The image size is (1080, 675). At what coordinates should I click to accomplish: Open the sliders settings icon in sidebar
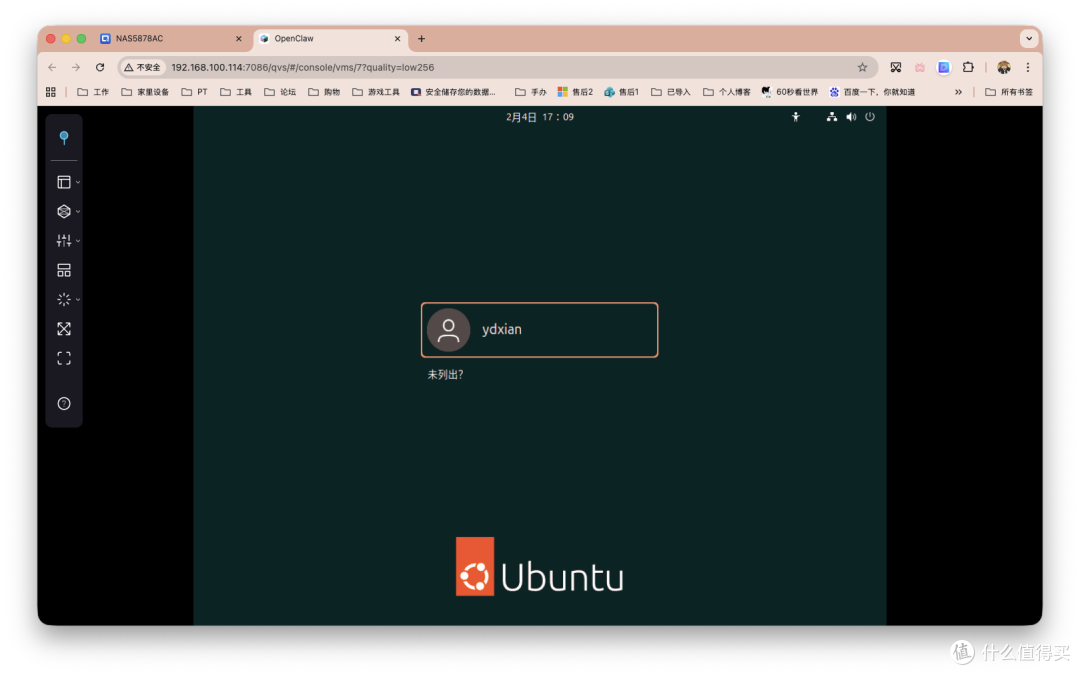click(63, 240)
